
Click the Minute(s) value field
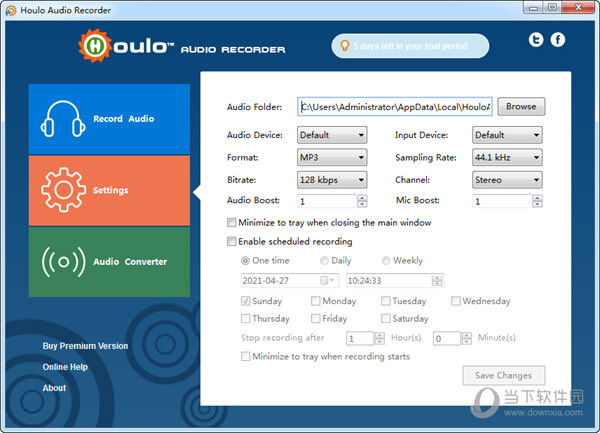pyautogui.click(x=447, y=338)
